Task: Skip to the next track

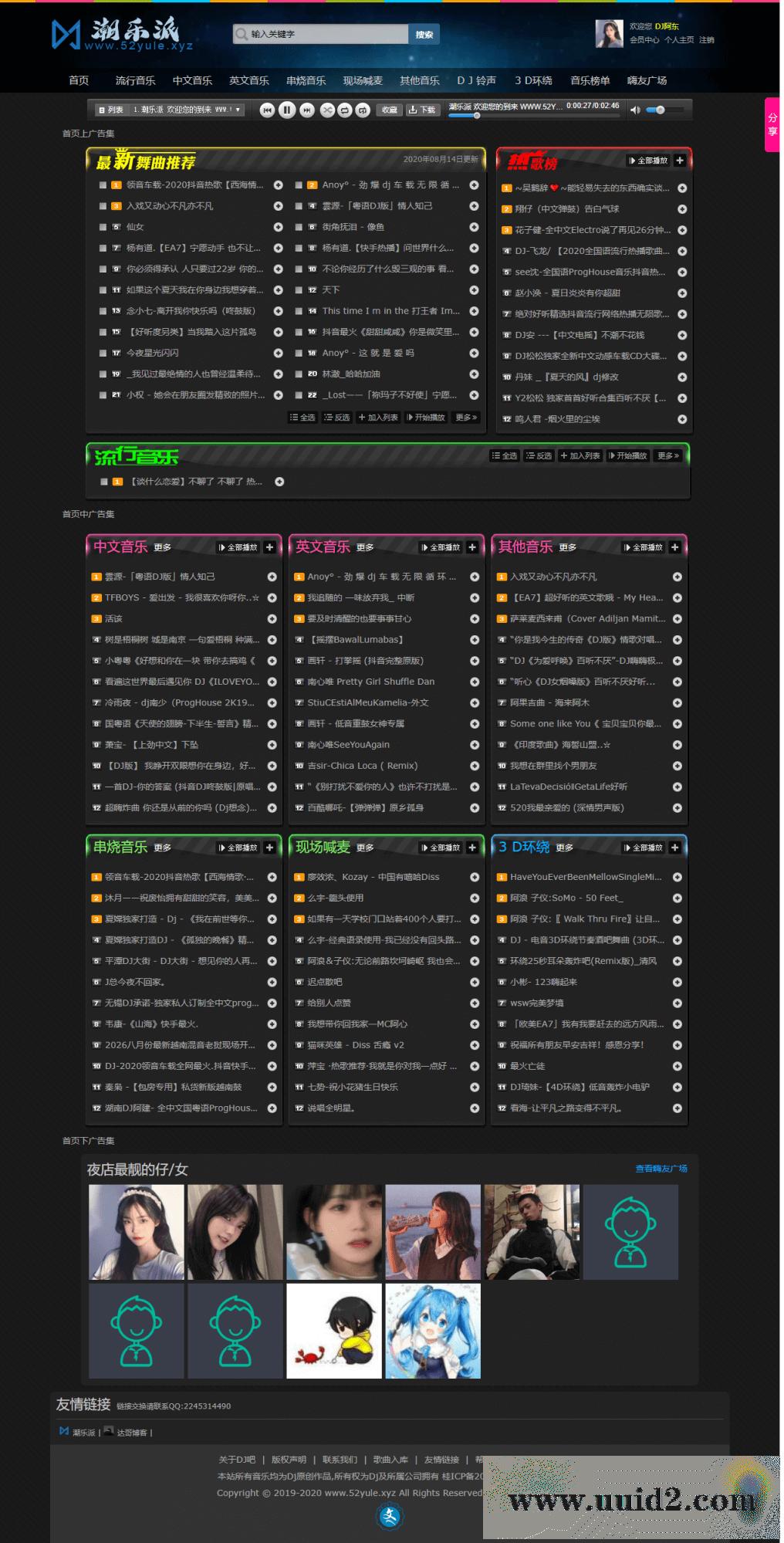Action: (x=307, y=110)
